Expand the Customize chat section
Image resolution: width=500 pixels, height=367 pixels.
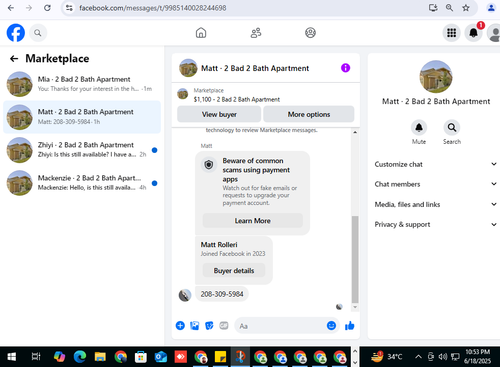pyautogui.click(x=436, y=164)
